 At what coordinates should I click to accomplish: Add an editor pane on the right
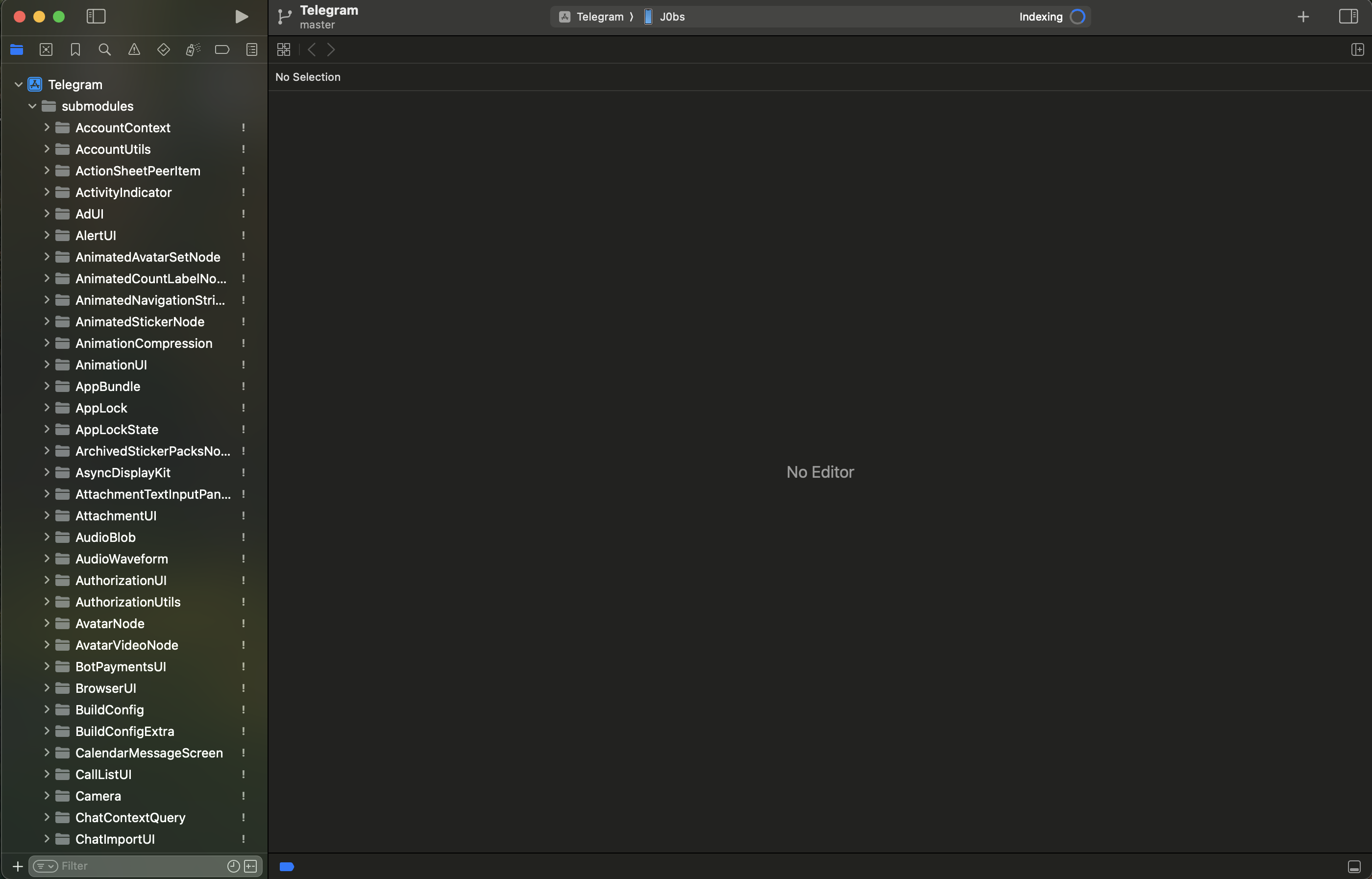point(1357,49)
